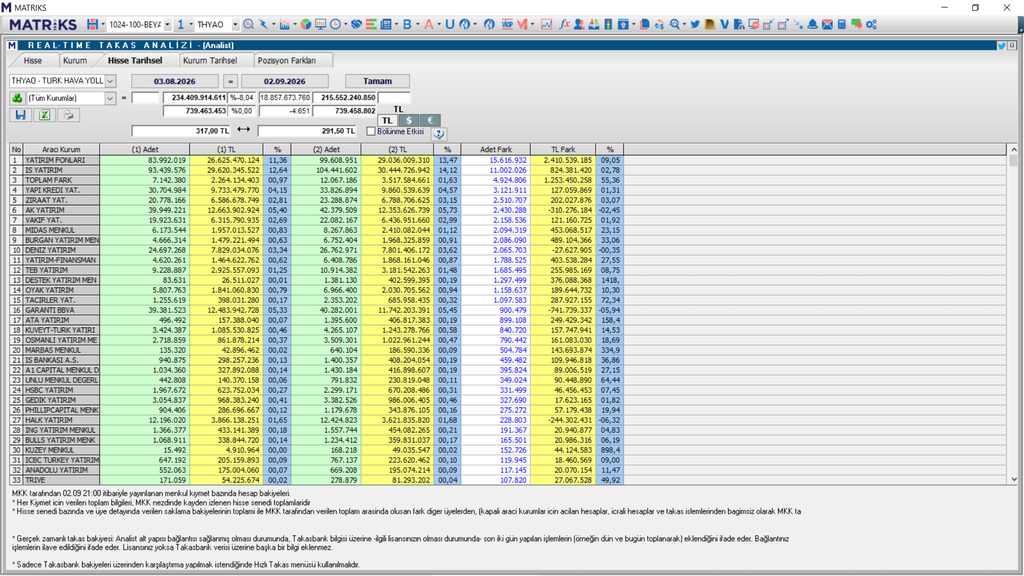This screenshot has width=1024, height=576.
Task: Open the 1024-100-BEYAZ layout dropdown
Action: coord(167,24)
